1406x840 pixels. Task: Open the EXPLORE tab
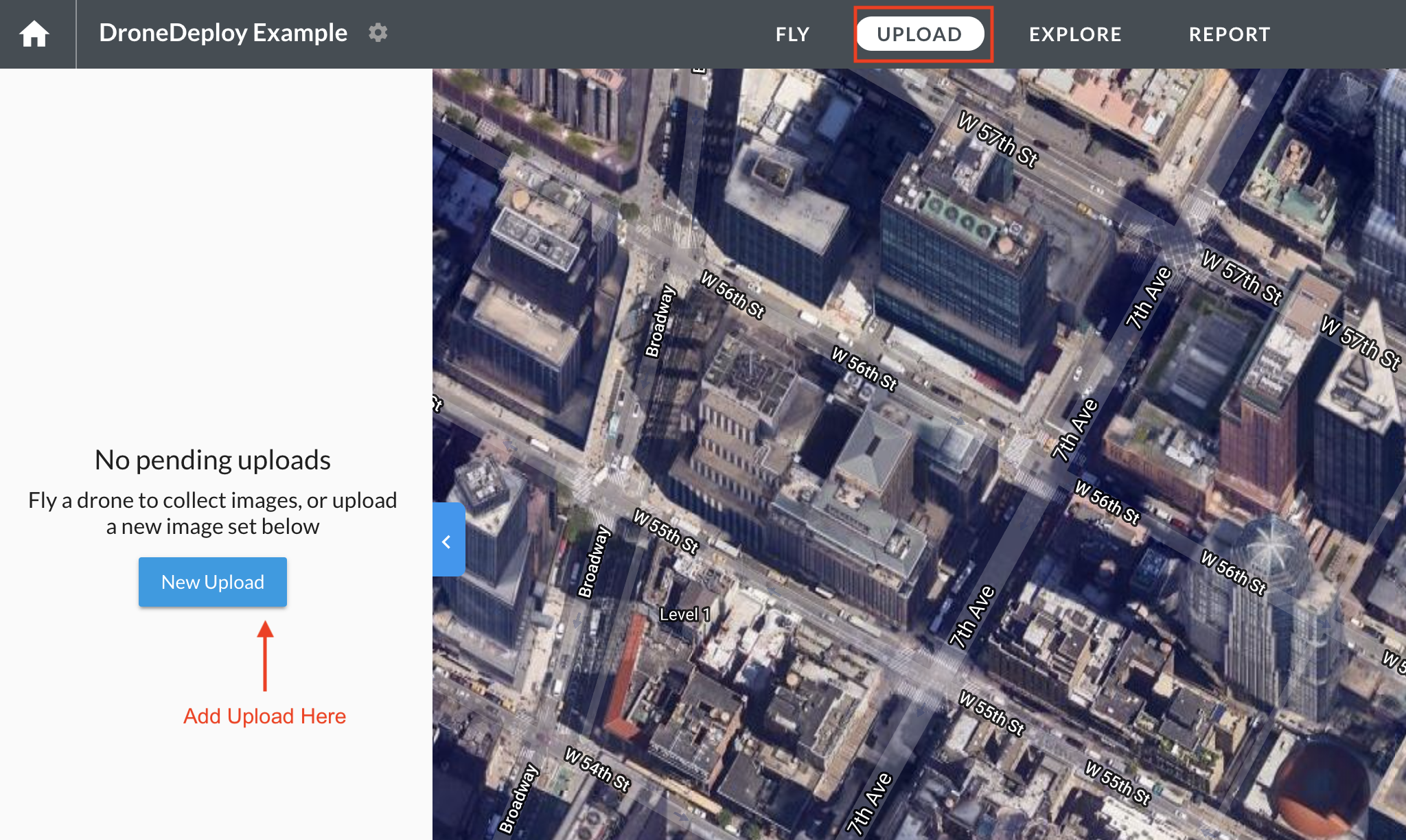coord(1075,34)
